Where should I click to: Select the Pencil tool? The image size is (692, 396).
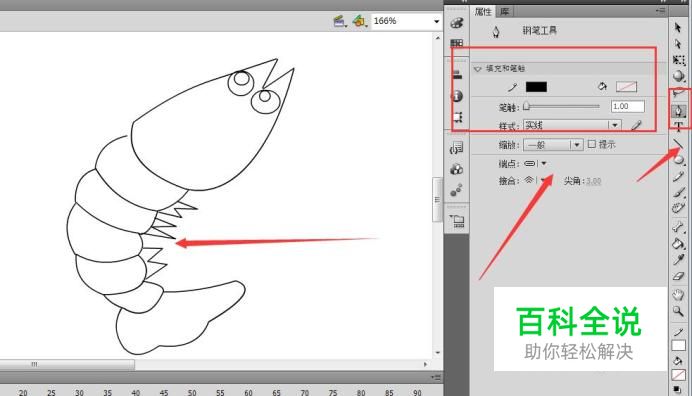(679, 177)
